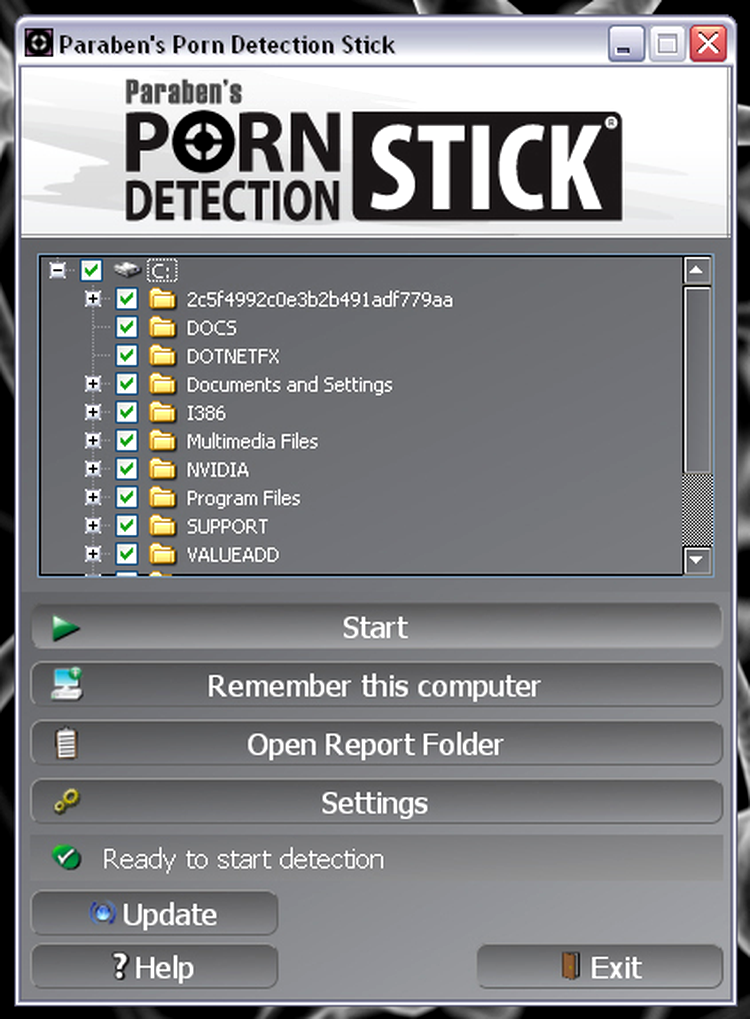Toggle the NVIDIA folder checkbox
750x1019 pixels.
tap(127, 469)
